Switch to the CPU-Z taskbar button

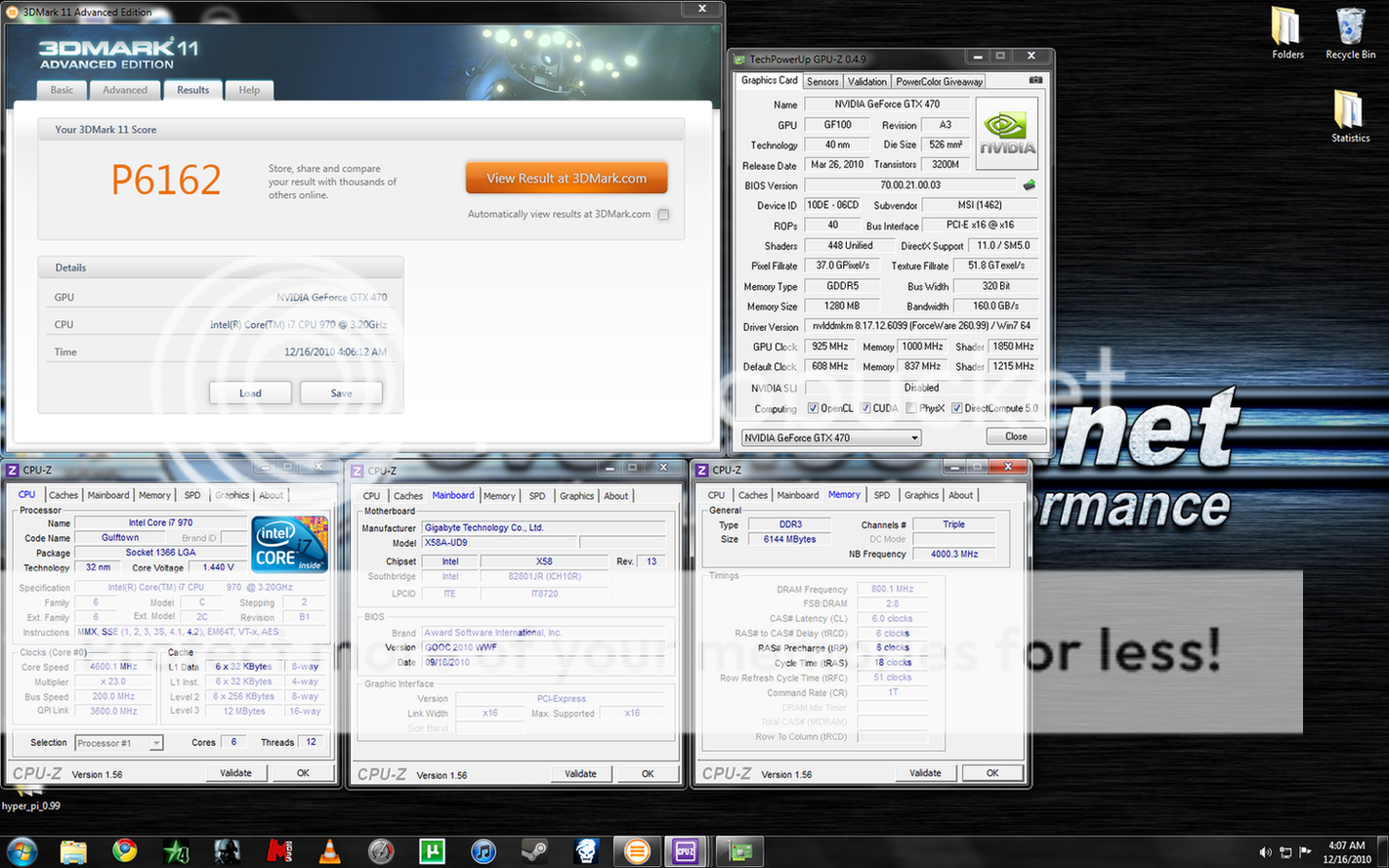click(x=686, y=851)
